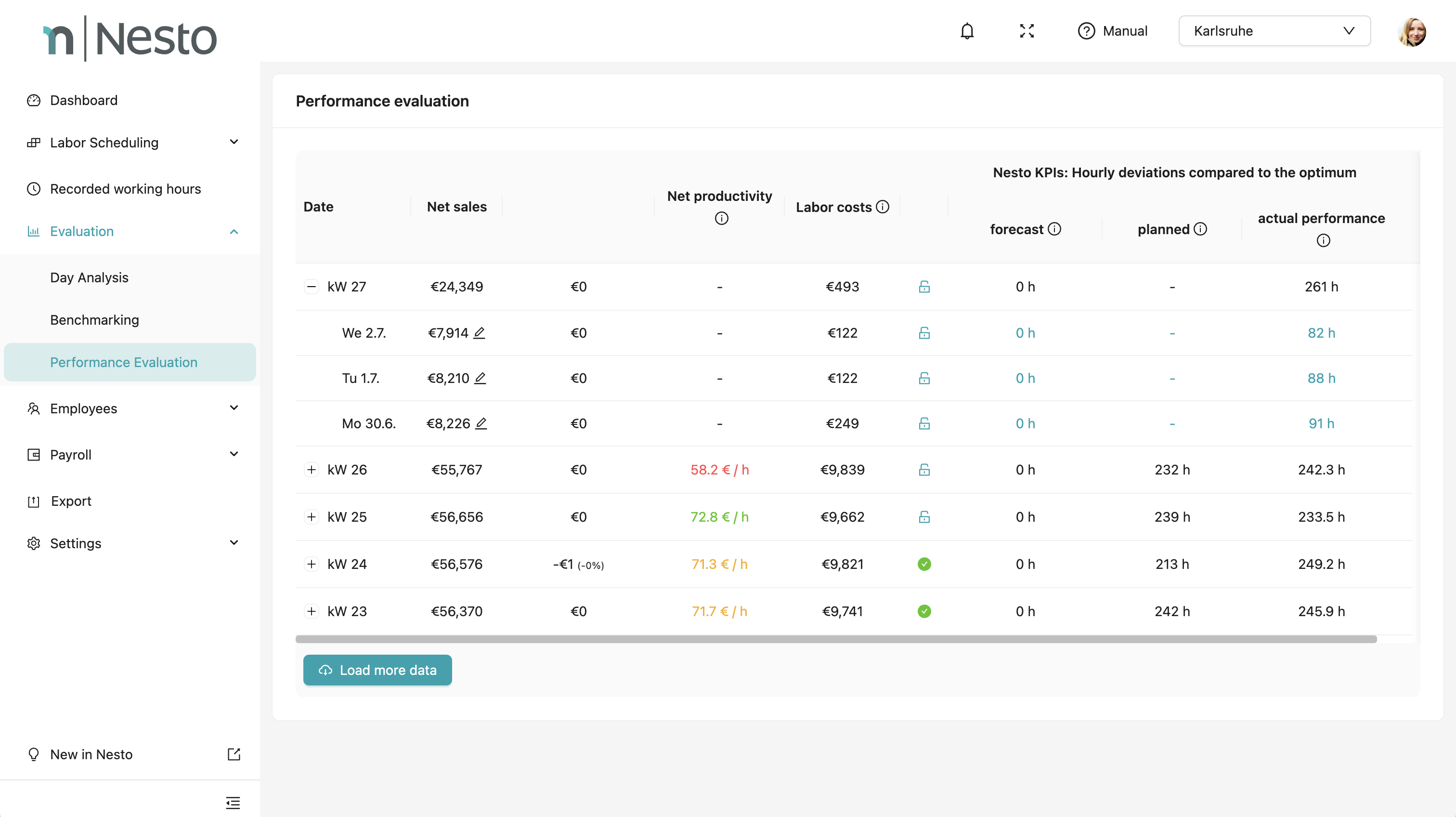Viewport: 1456px width, 817px height.
Task: Collapse sidebar with the bottom menu icon
Action: tap(233, 802)
